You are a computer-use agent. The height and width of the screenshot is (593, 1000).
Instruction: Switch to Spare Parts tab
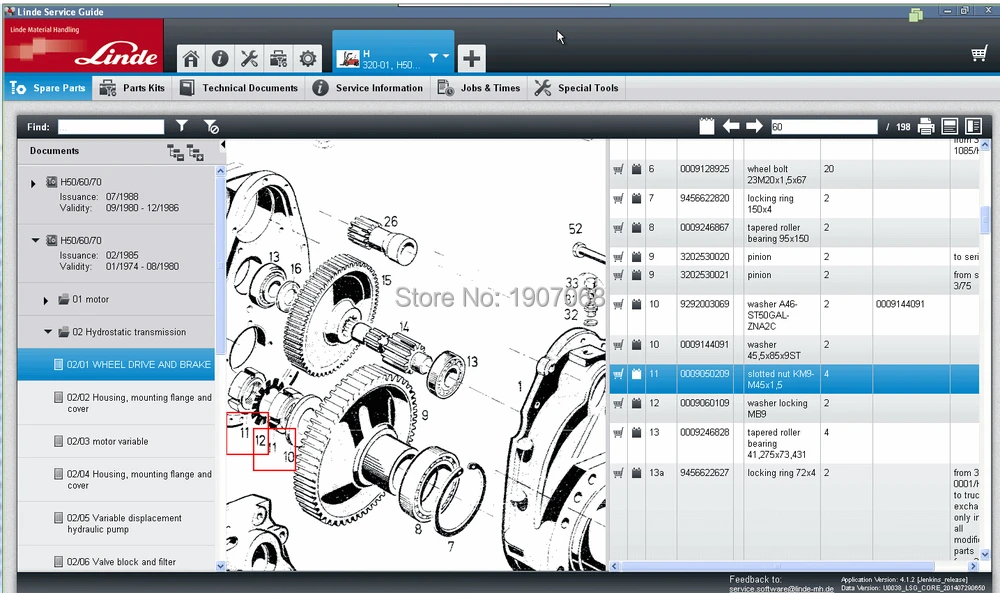click(x=48, y=88)
